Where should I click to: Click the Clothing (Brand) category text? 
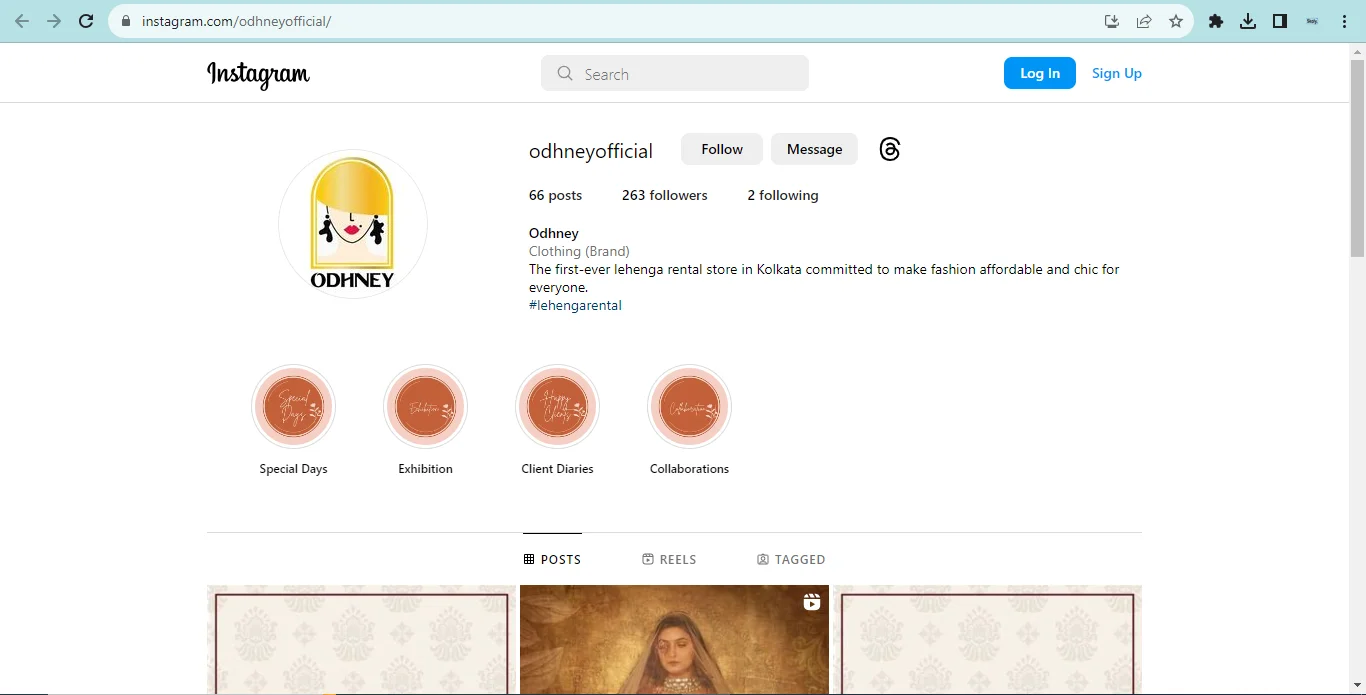coord(579,251)
